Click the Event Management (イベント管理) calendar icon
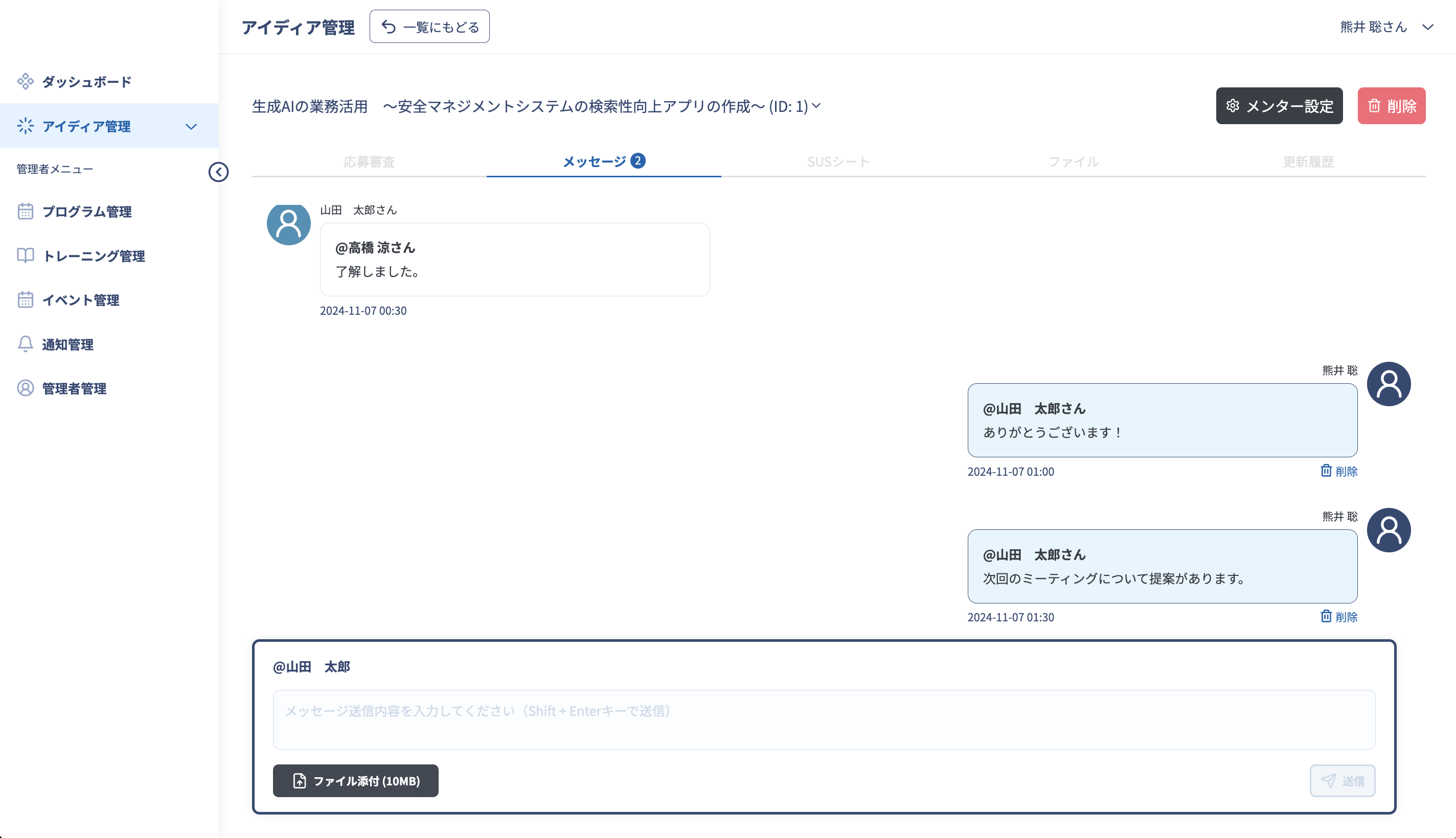This screenshot has width=1456, height=838. (x=26, y=300)
